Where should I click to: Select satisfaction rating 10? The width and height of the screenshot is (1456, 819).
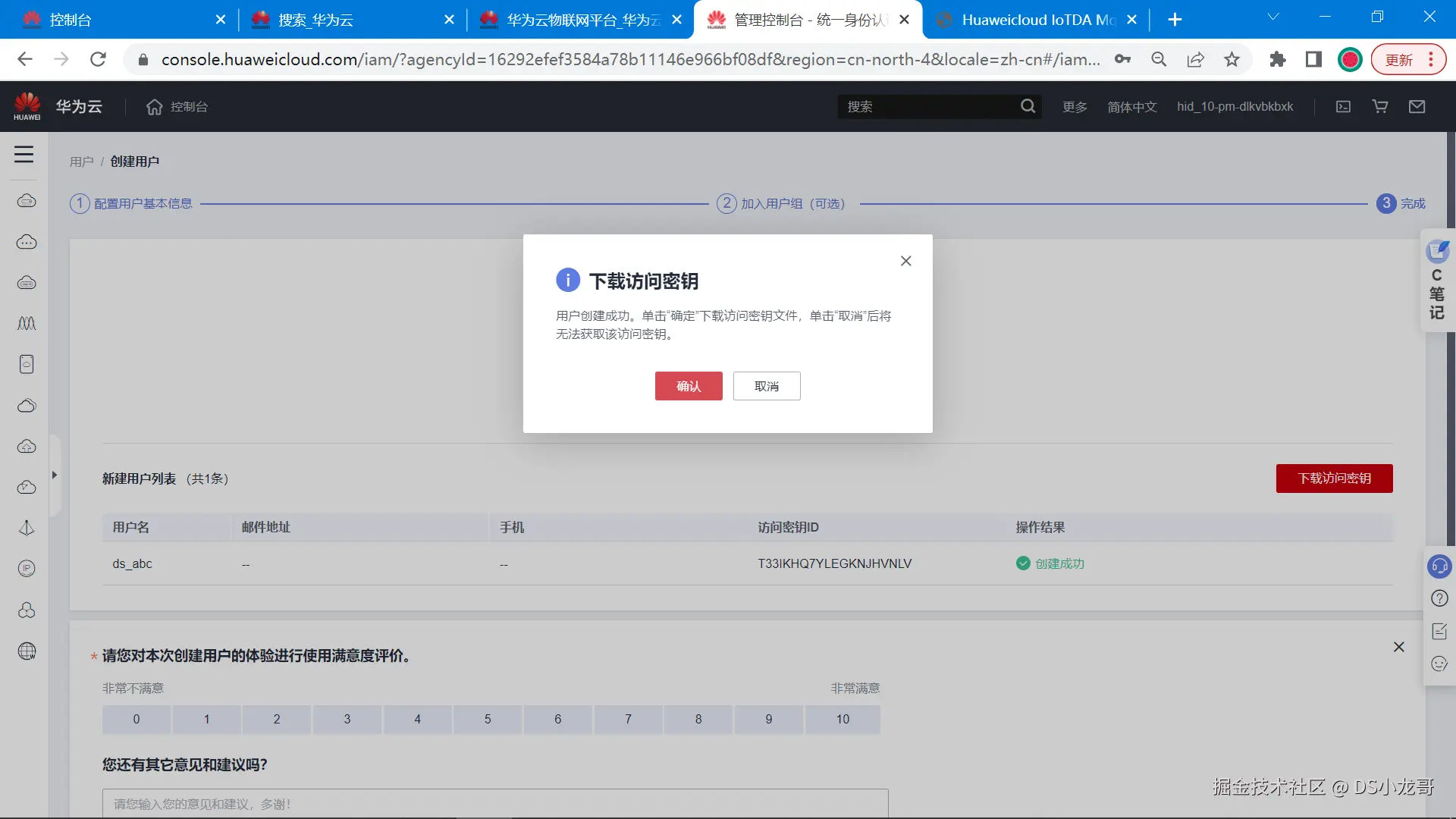point(843,719)
